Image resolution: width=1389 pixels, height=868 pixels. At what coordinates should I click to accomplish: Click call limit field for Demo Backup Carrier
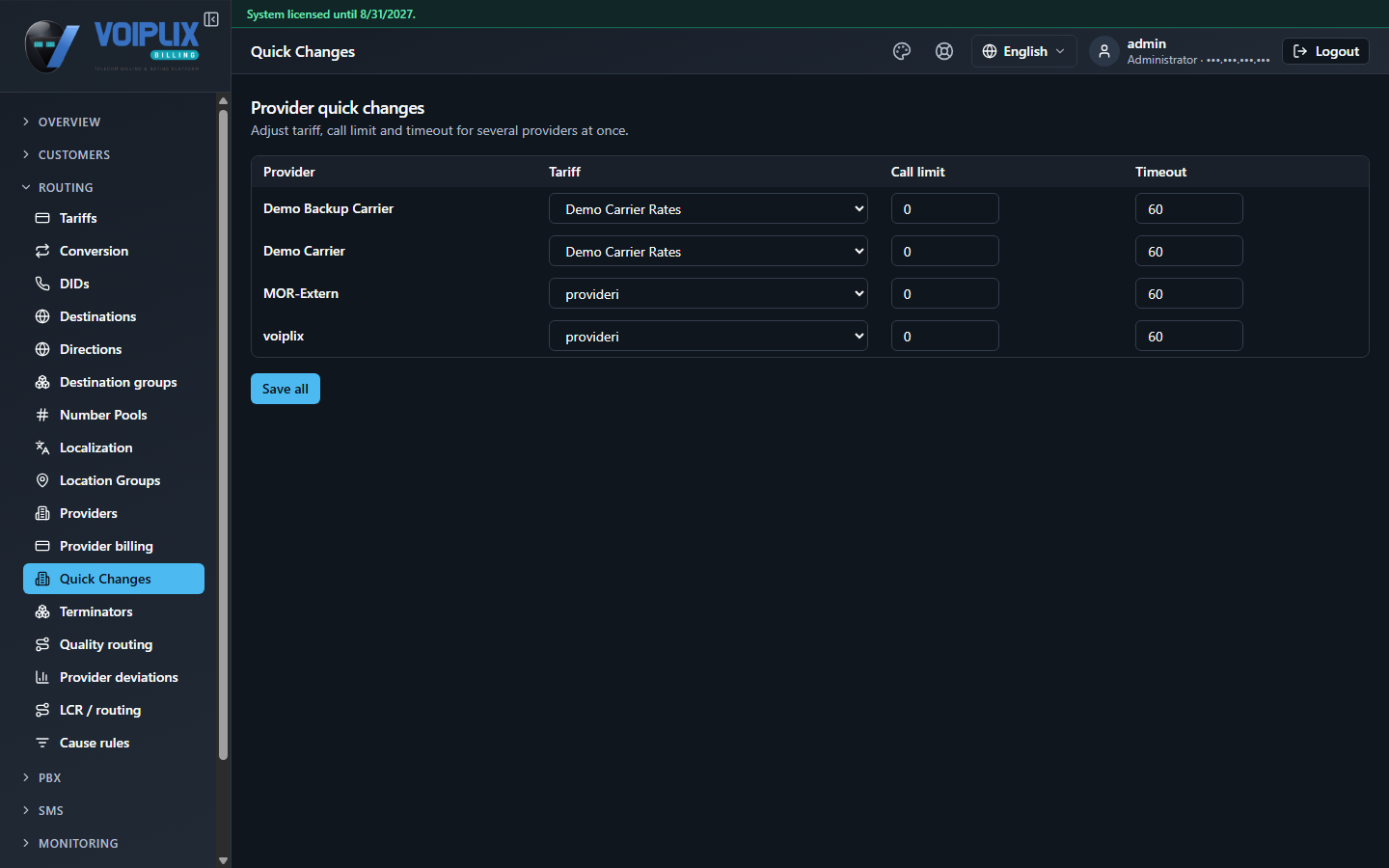(x=944, y=208)
